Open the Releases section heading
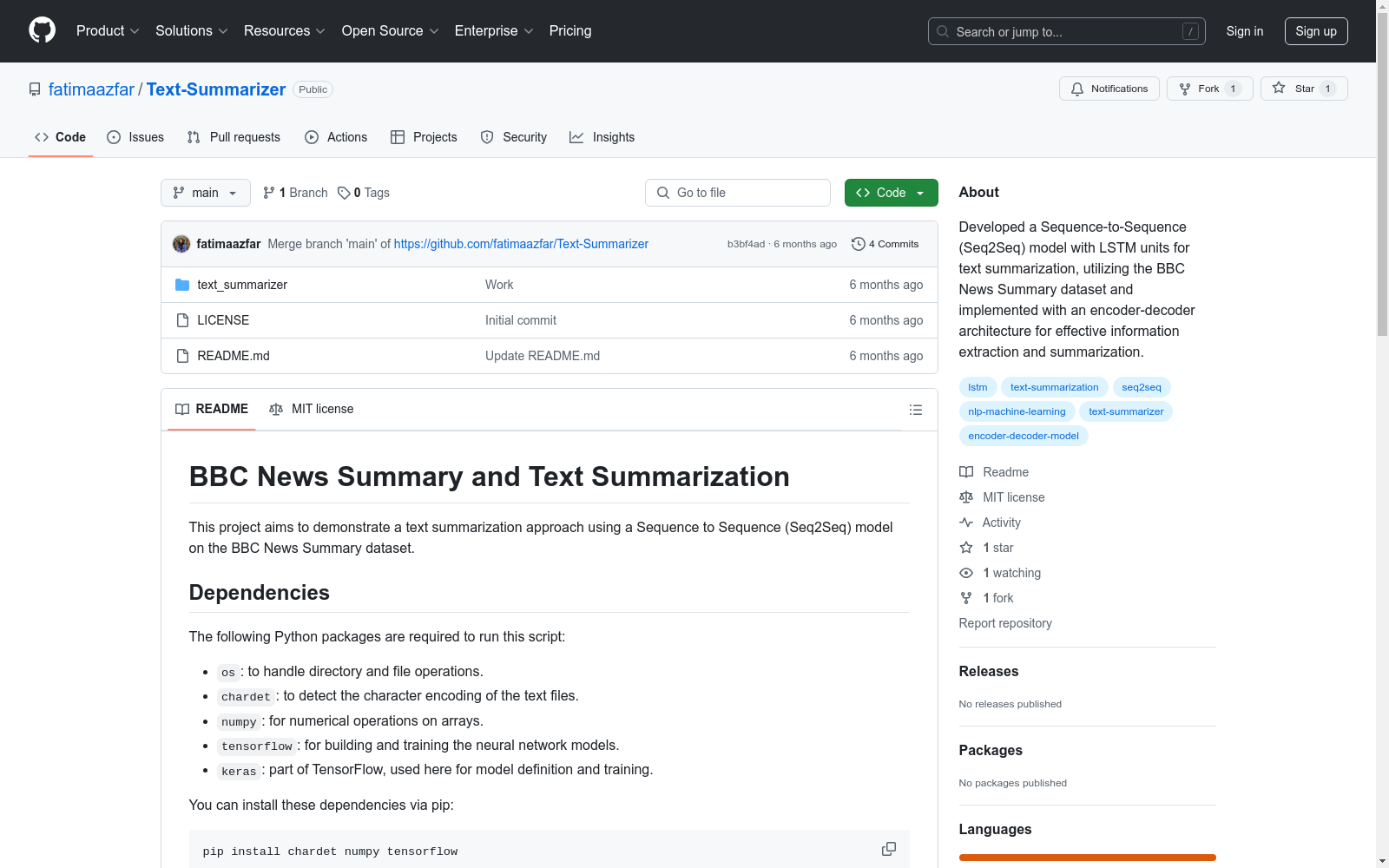This screenshot has width=1389, height=868. pyautogui.click(x=989, y=671)
